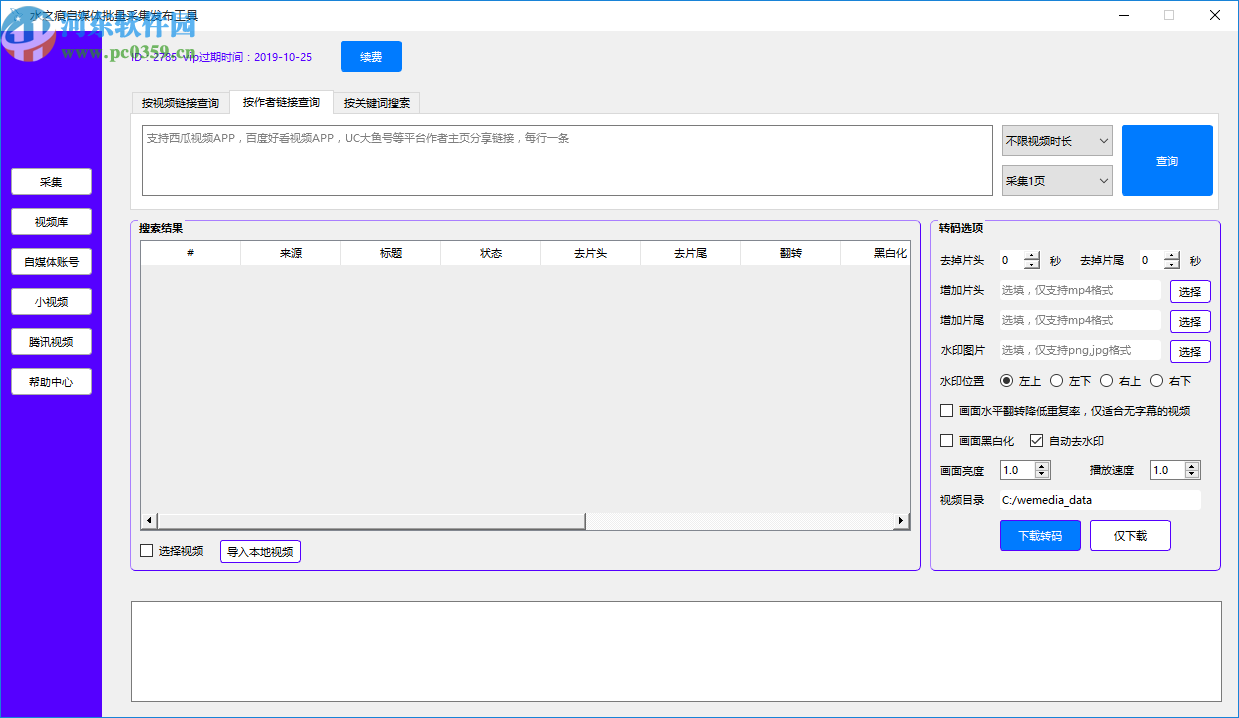Select 左下 watermark position radio
This screenshot has height=718, width=1239.
pyautogui.click(x=1057, y=381)
